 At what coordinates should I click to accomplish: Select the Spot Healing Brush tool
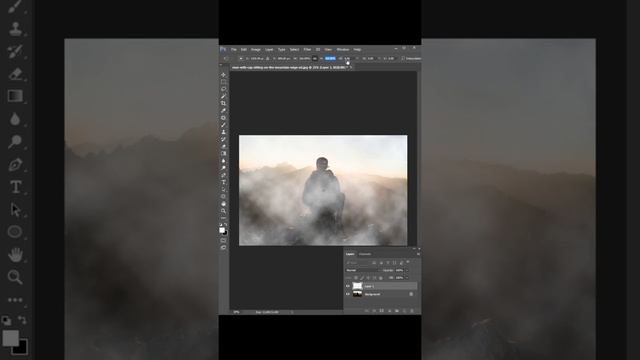(x=223, y=118)
